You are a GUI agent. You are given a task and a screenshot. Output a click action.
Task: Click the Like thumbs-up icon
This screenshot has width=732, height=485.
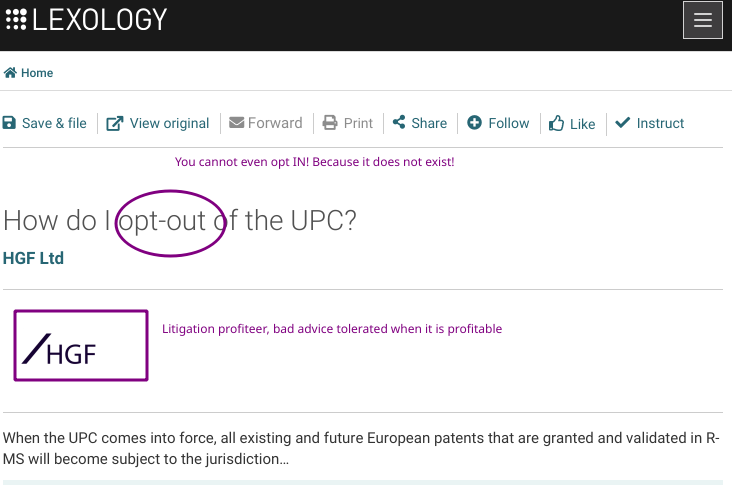coord(556,123)
